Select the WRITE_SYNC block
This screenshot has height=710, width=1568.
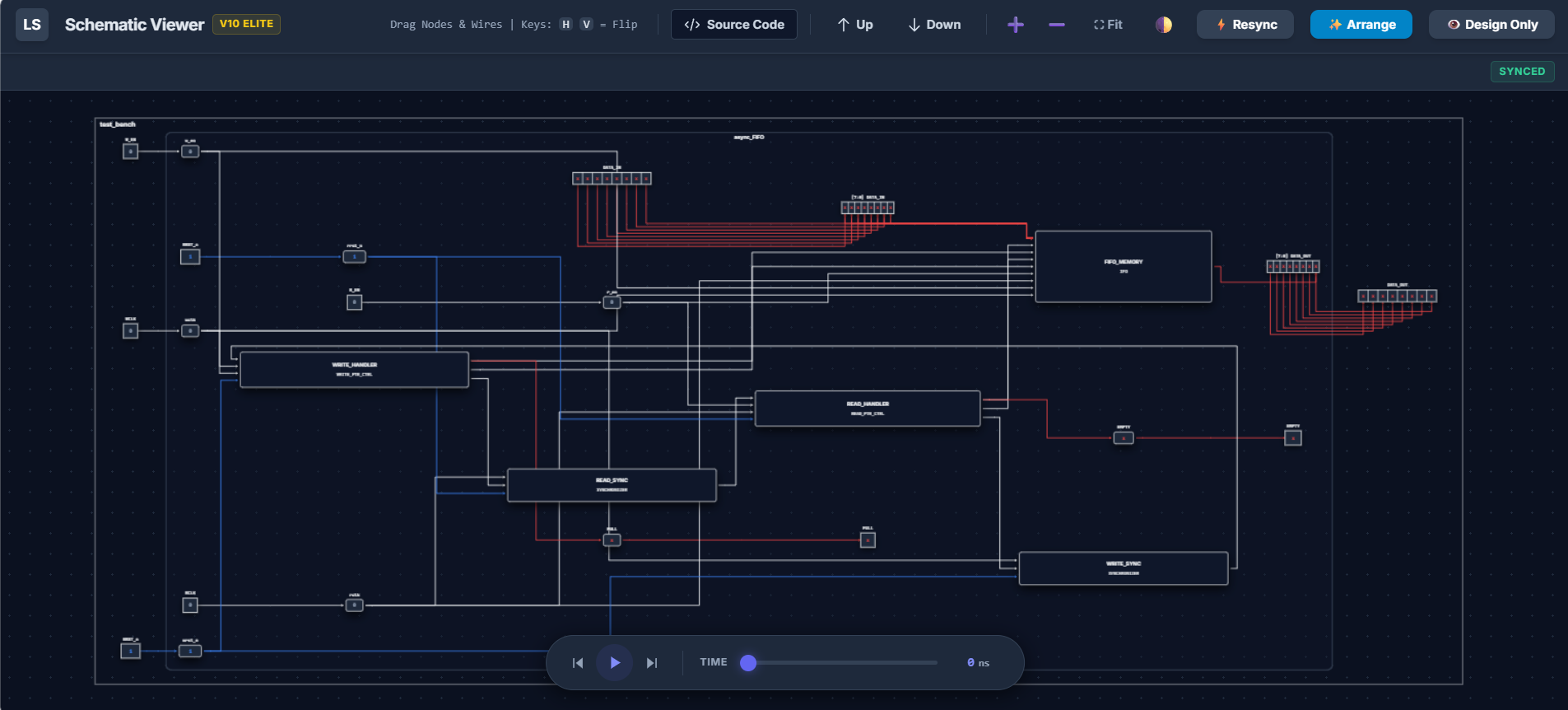pyautogui.click(x=1124, y=568)
